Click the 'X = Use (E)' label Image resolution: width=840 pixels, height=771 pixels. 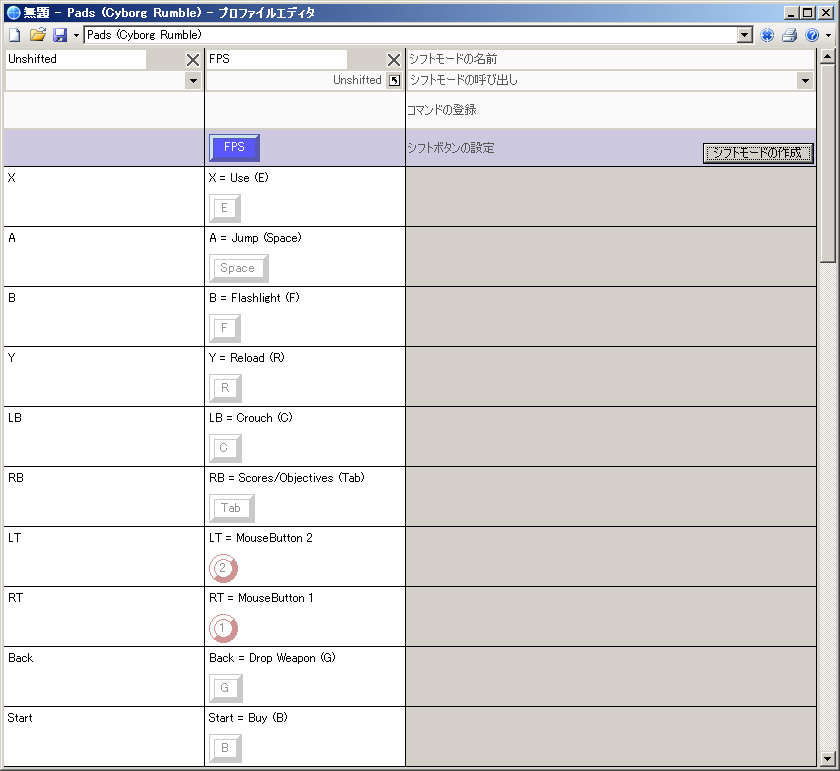coord(238,178)
